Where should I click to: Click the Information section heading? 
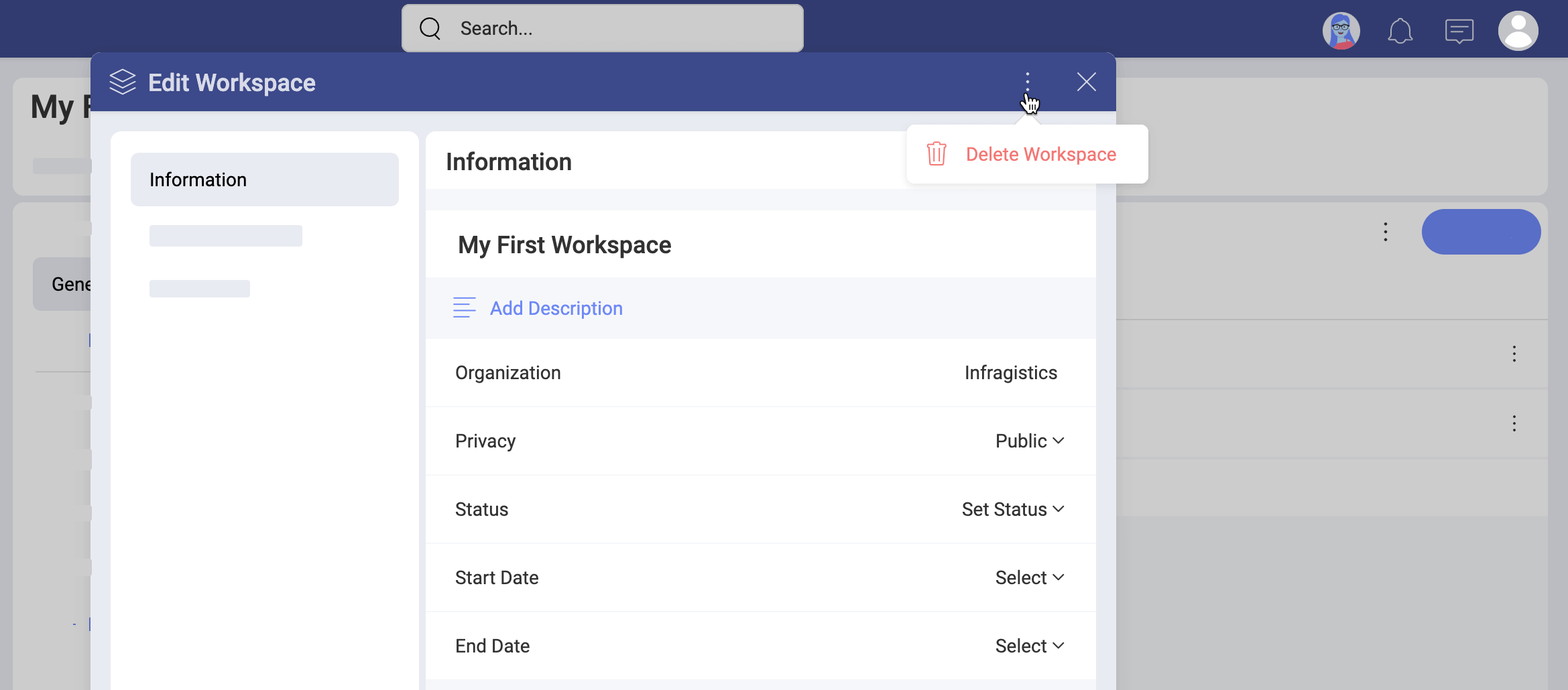(x=509, y=161)
